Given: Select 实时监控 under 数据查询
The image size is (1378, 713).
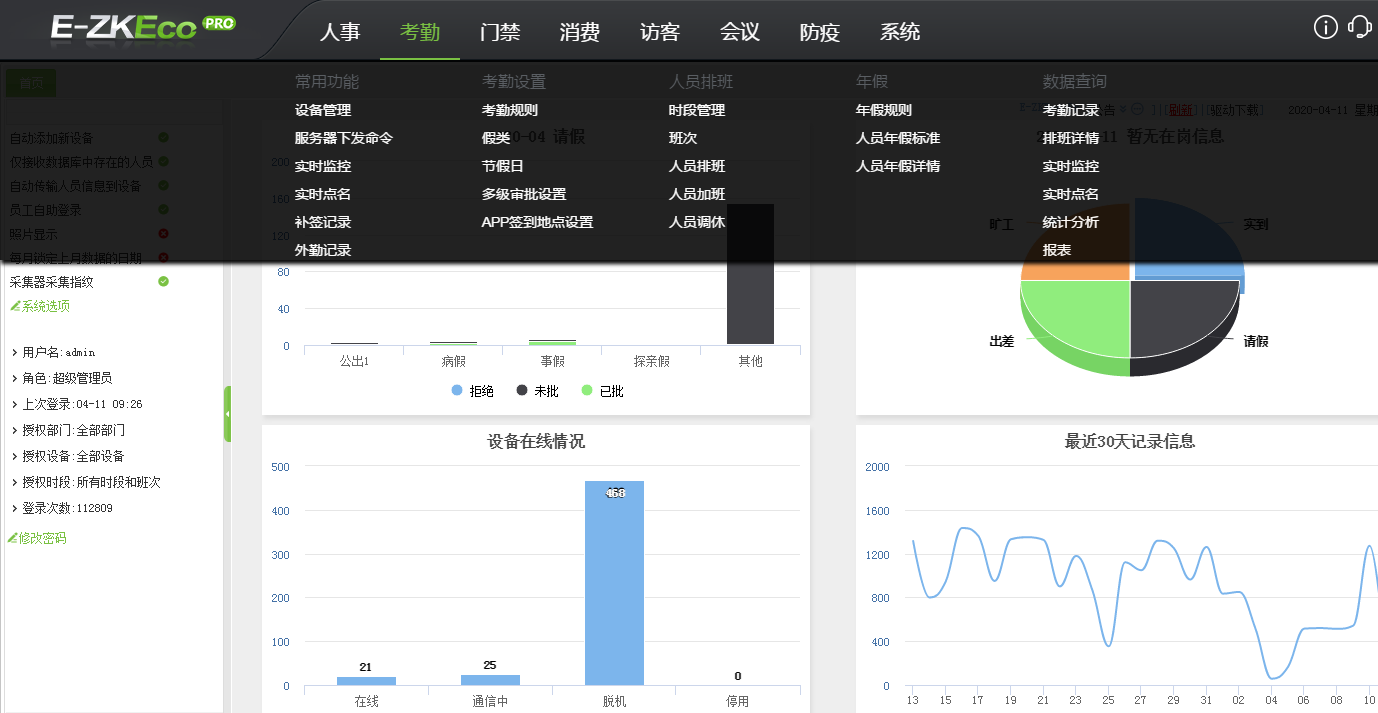Looking at the screenshot, I should point(1071,166).
